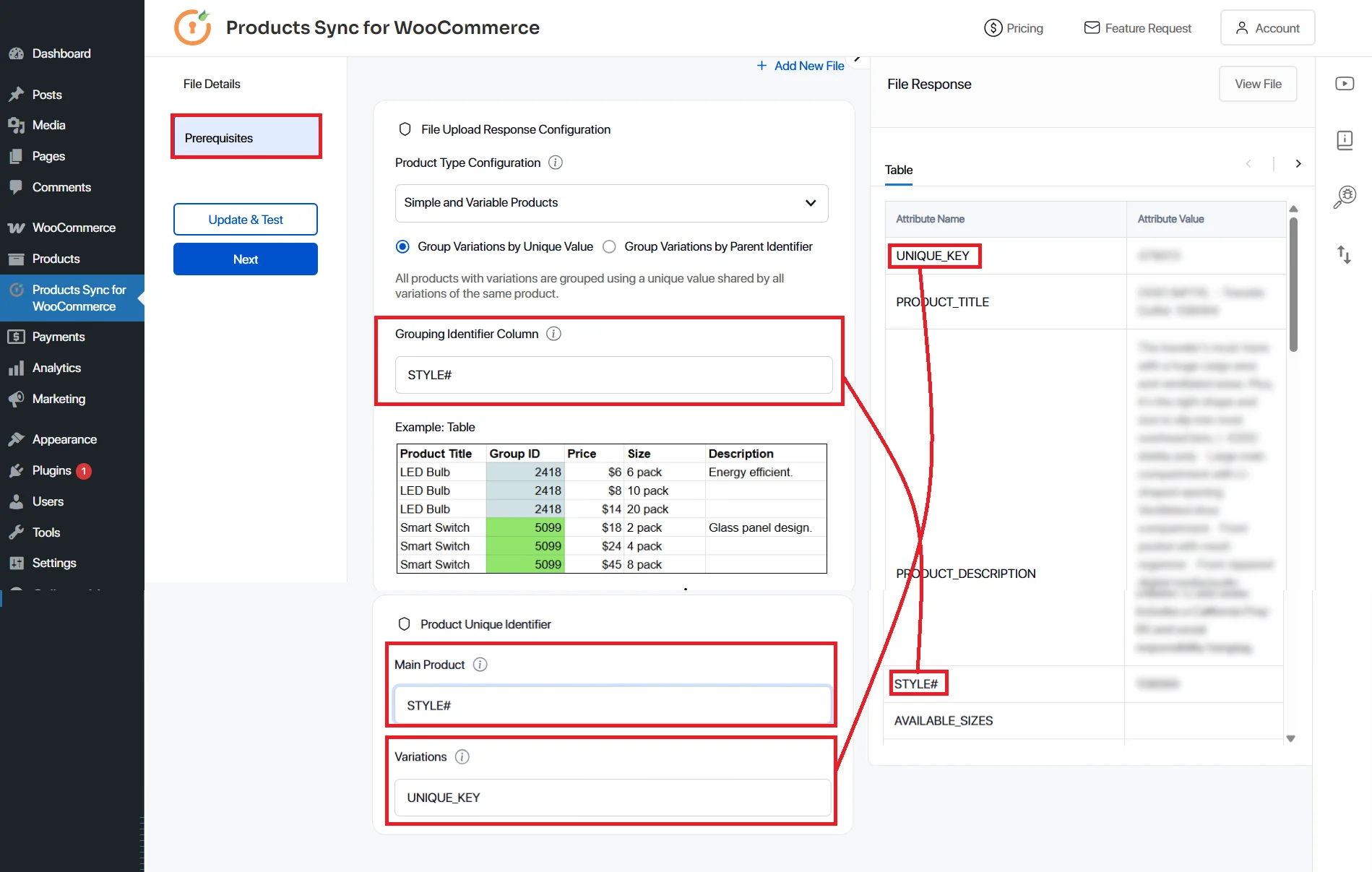
Task: Select Group Variations by Parent Identifier
Action: (x=609, y=246)
